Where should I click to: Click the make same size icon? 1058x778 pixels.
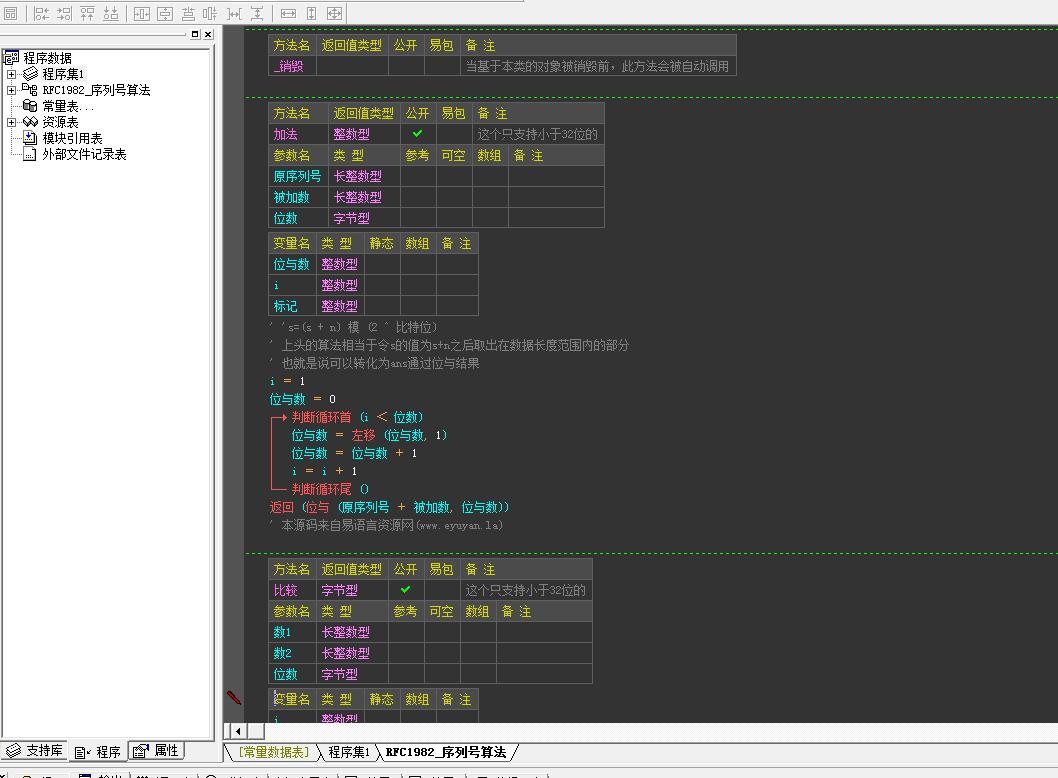pos(334,13)
